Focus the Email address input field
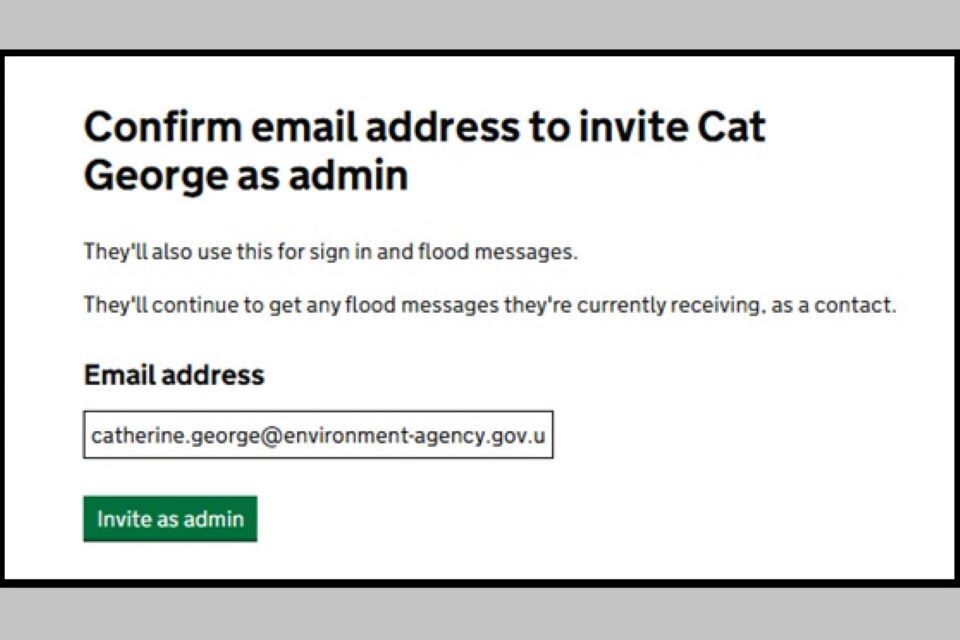This screenshot has height=640, width=960. [x=318, y=435]
